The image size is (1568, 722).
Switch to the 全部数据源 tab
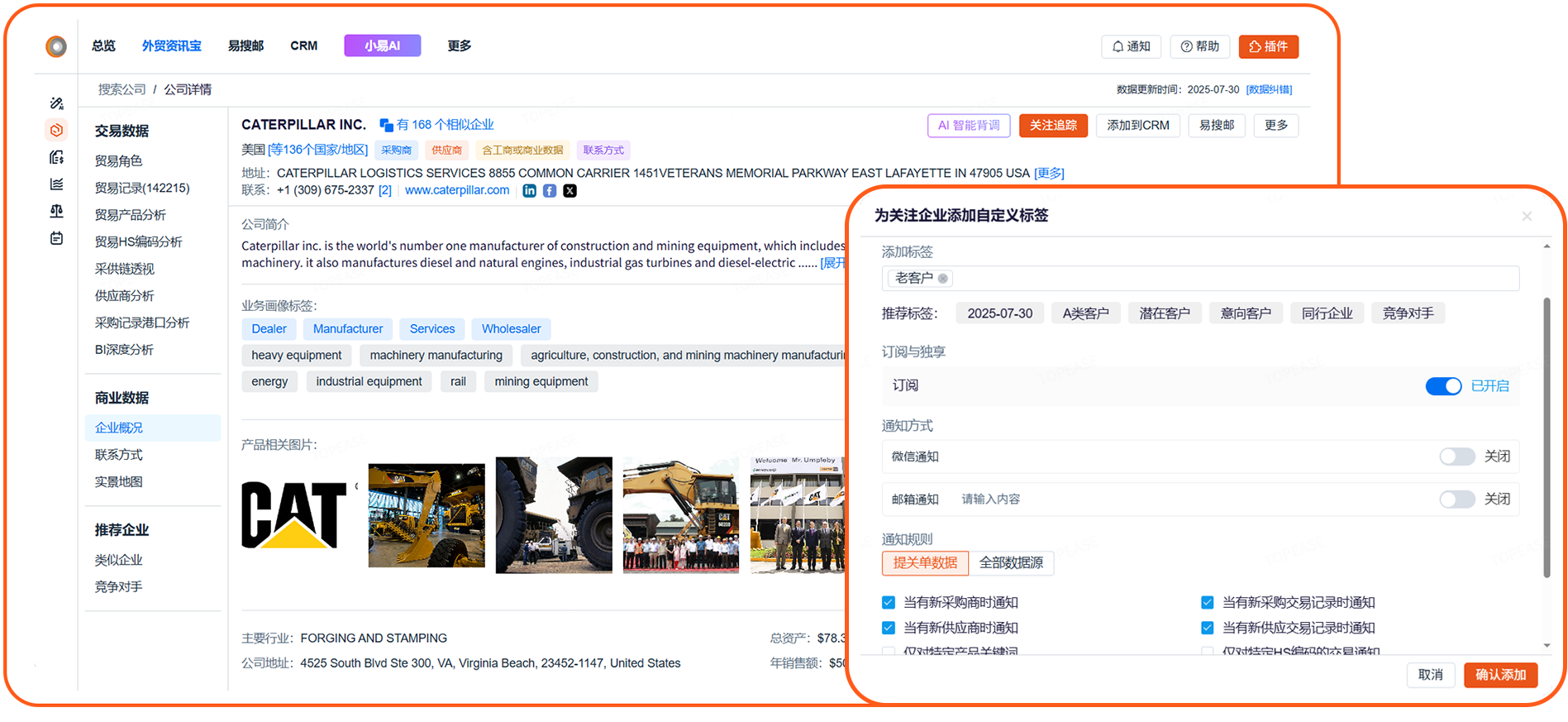click(1011, 563)
